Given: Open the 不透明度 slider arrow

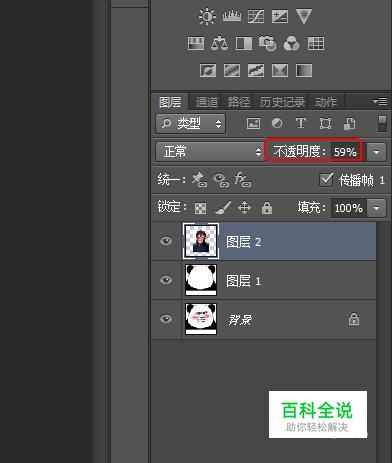Looking at the screenshot, I should point(376,152).
